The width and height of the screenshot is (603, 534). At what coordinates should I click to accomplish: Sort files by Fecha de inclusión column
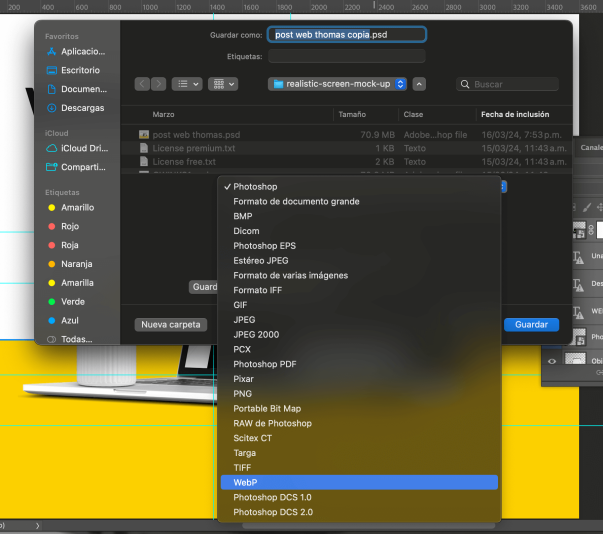(x=512, y=114)
